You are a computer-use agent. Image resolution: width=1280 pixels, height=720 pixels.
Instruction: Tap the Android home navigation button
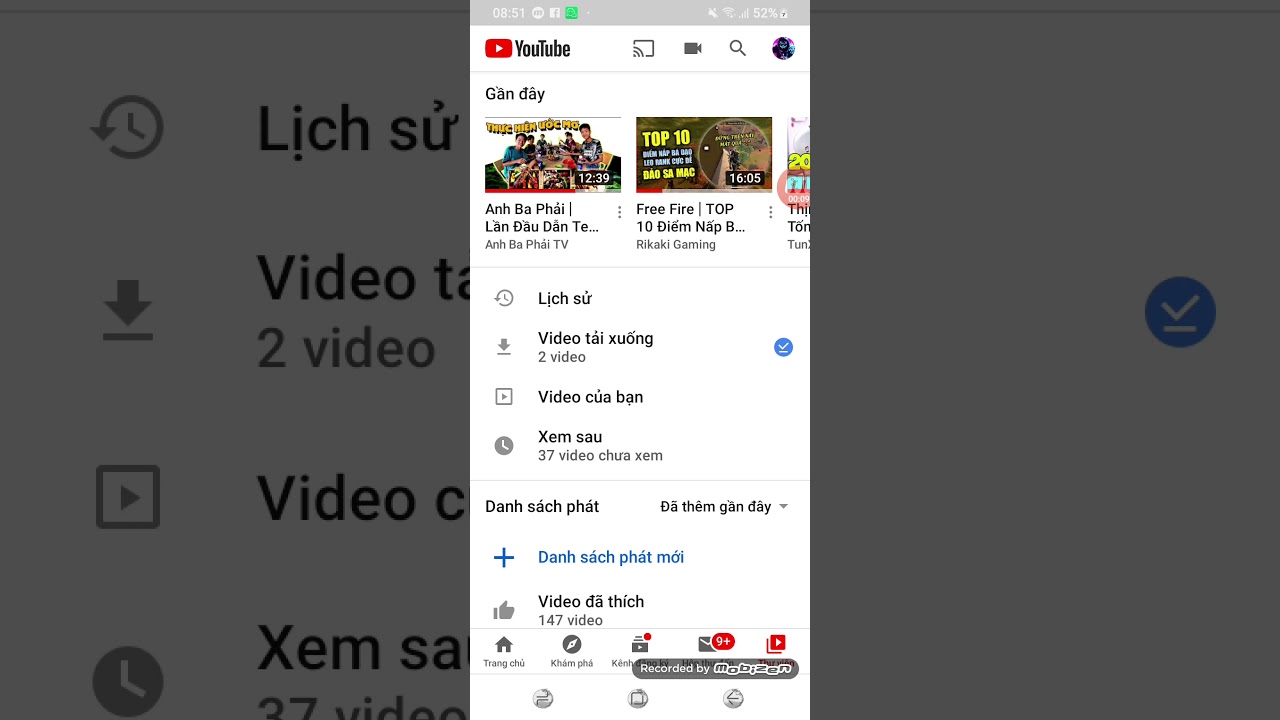(x=638, y=699)
